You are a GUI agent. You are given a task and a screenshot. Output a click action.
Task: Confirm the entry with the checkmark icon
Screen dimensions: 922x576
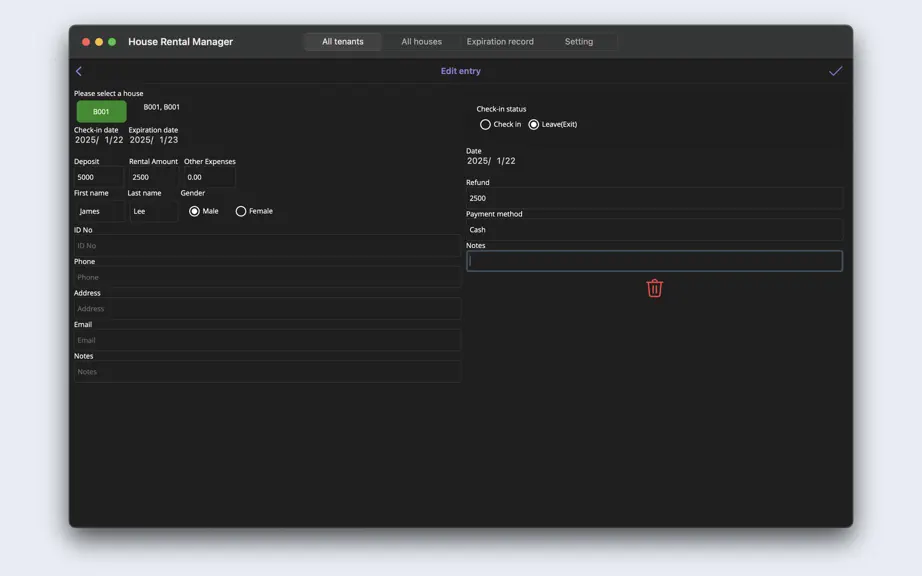[x=835, y=71]
